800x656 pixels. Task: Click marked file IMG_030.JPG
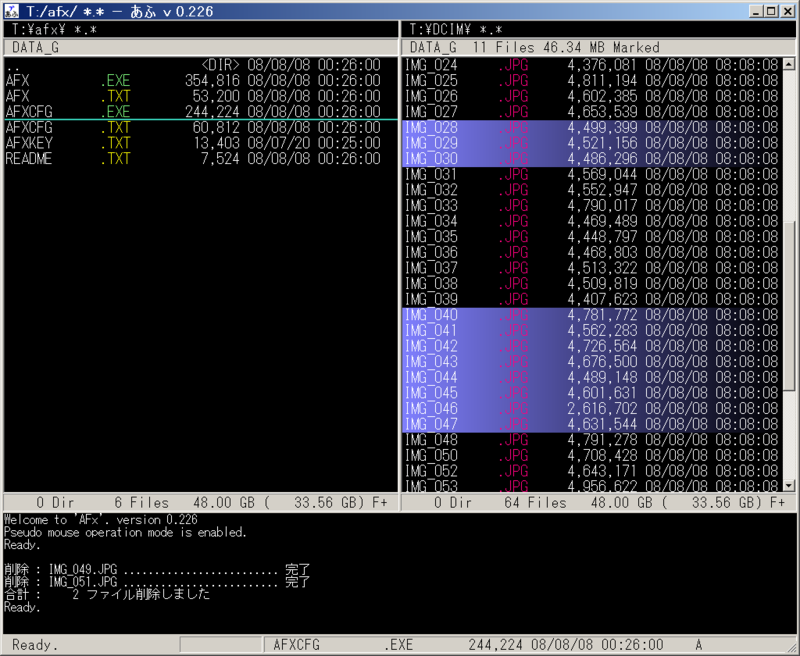point(592,159)
